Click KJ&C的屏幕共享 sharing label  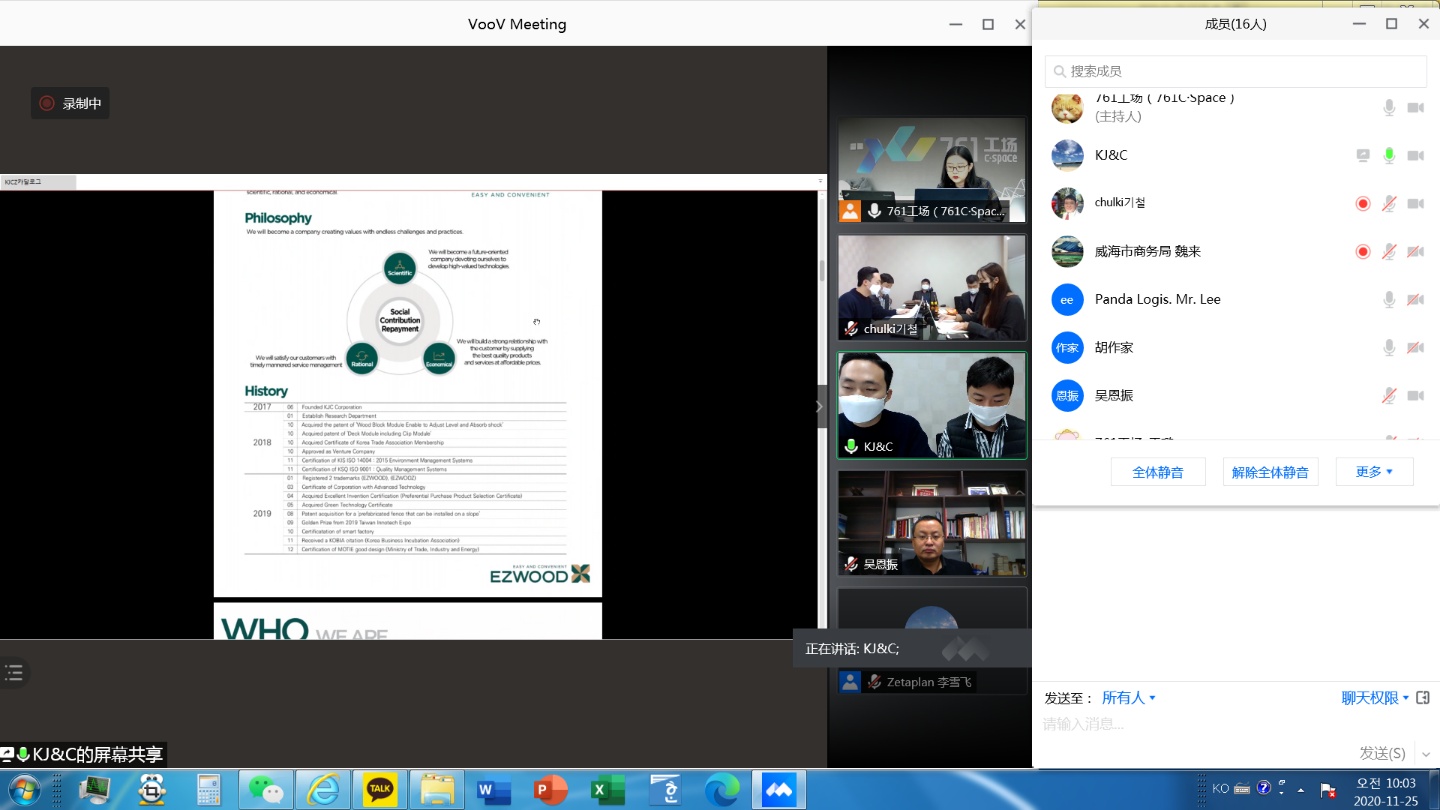coord(98,755)
